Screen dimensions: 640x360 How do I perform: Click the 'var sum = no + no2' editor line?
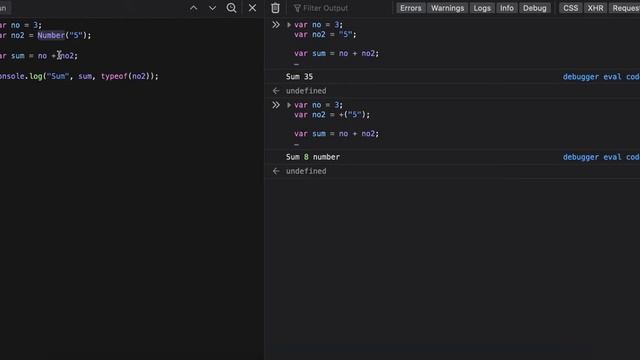pos(39,56)
